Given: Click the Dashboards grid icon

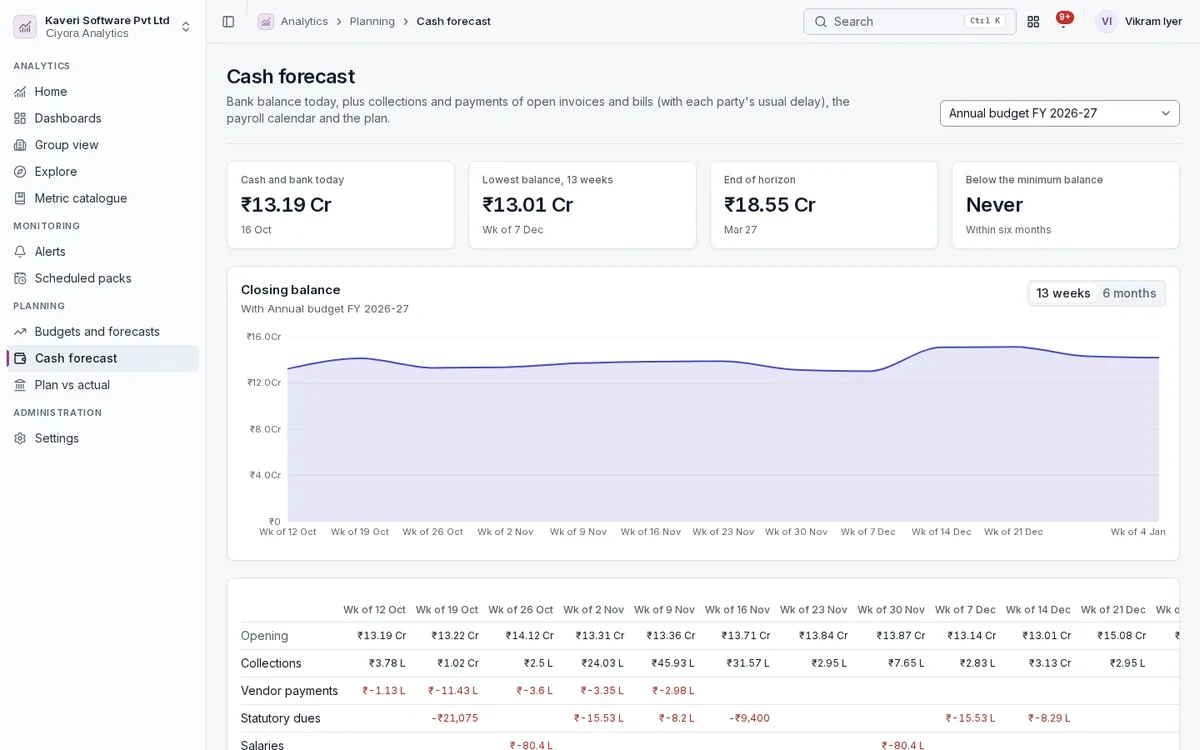Looking at the screenshot, I should pyautogui.click(x=20, y=118).
